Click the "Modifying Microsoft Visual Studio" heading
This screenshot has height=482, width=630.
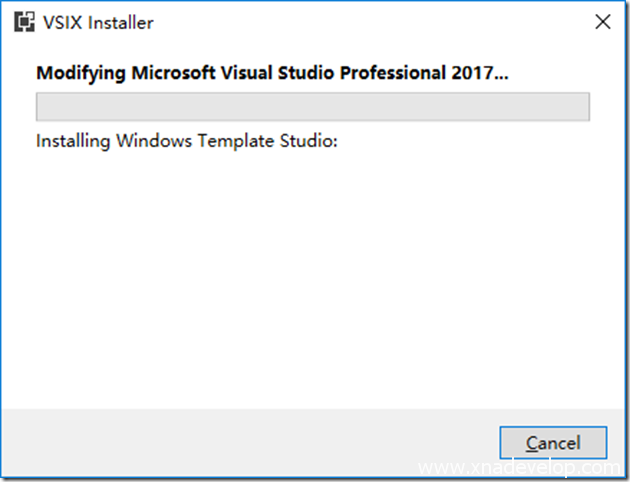click(271, 73)
